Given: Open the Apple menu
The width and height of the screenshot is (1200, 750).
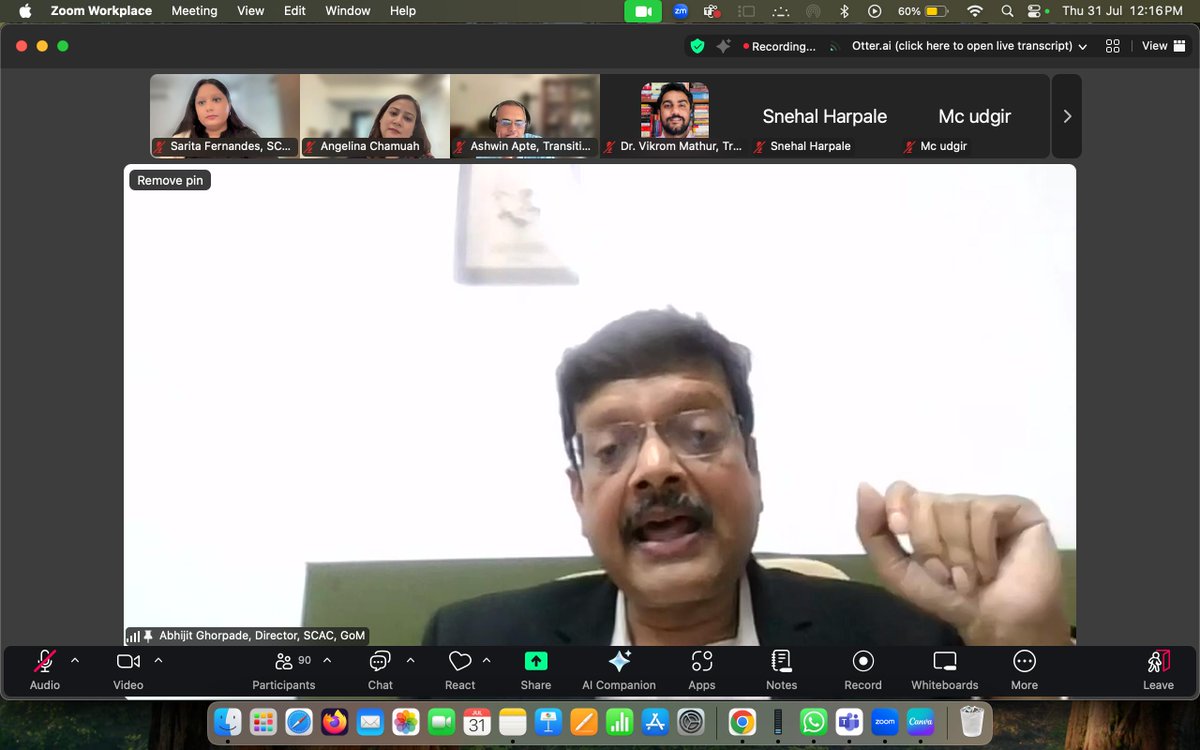Looking at the screenshot, I should pyautogui.click(x=25, y=11).
